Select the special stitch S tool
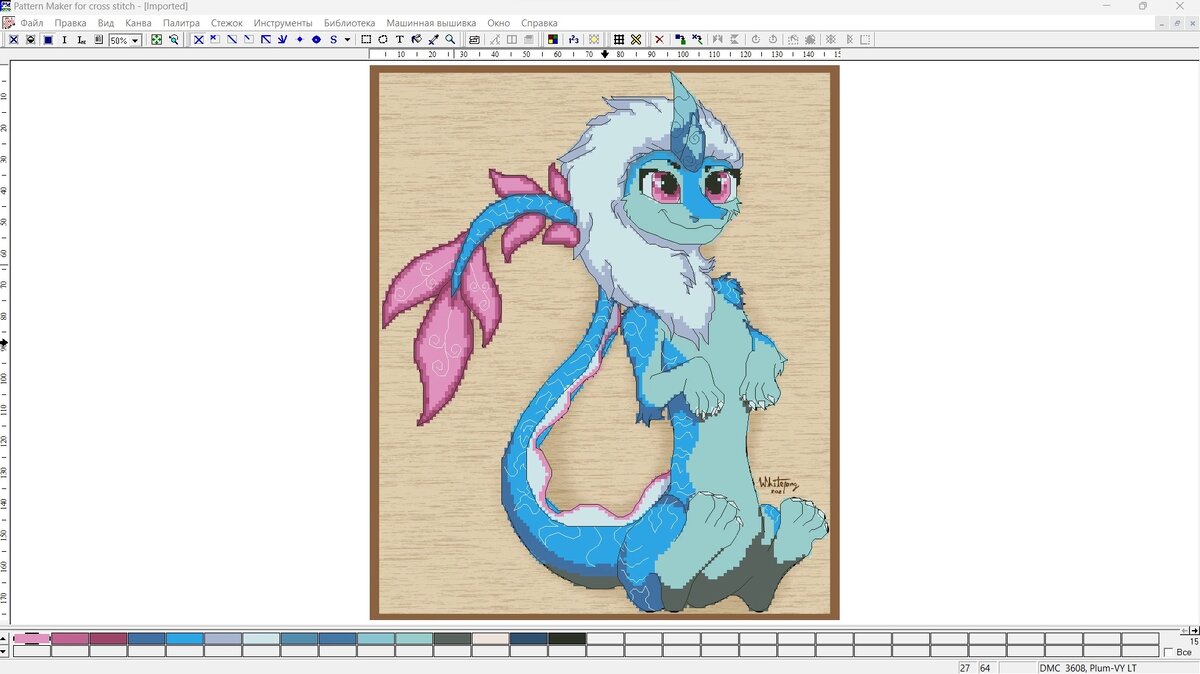The width and height of the screenshot is (1200, 674). point(333,40)
